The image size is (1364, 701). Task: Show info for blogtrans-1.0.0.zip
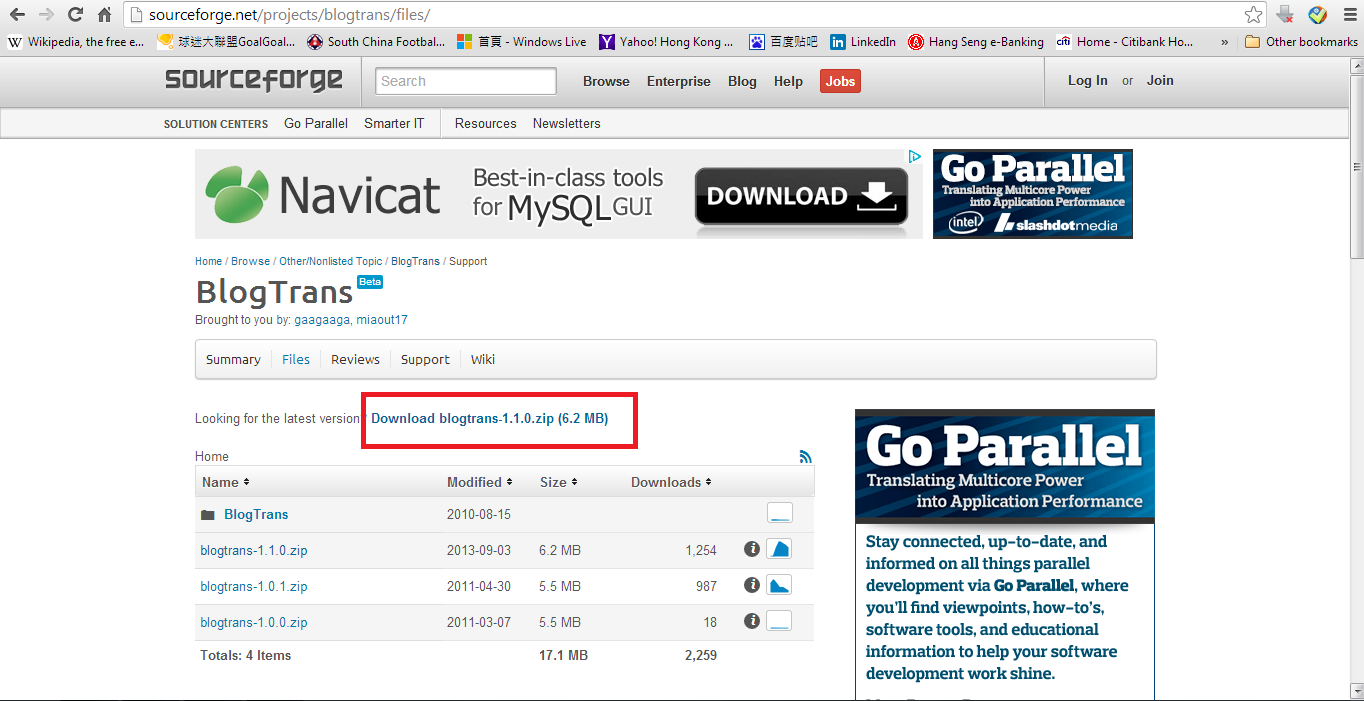(x=752, y=621)
